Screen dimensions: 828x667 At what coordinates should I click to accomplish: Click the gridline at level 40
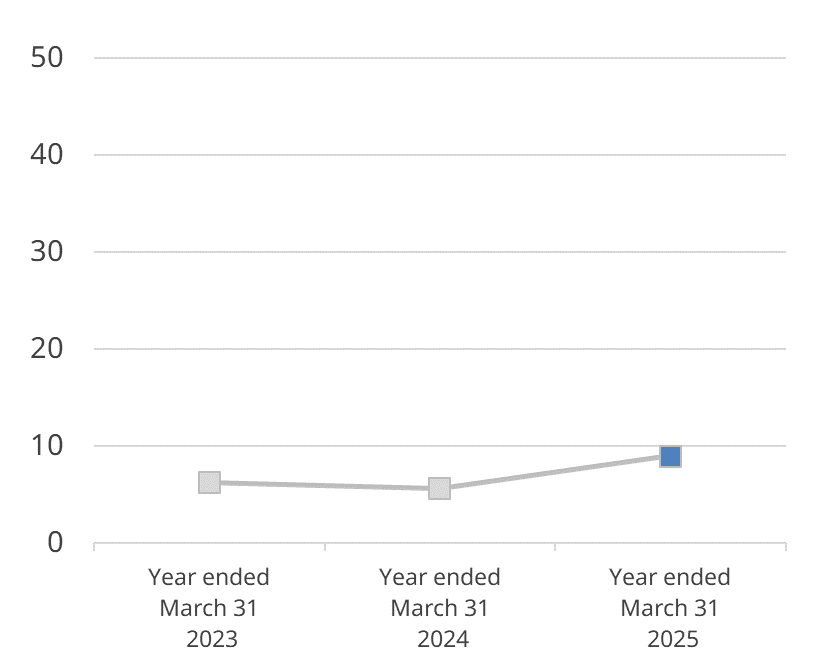(440, 155)
